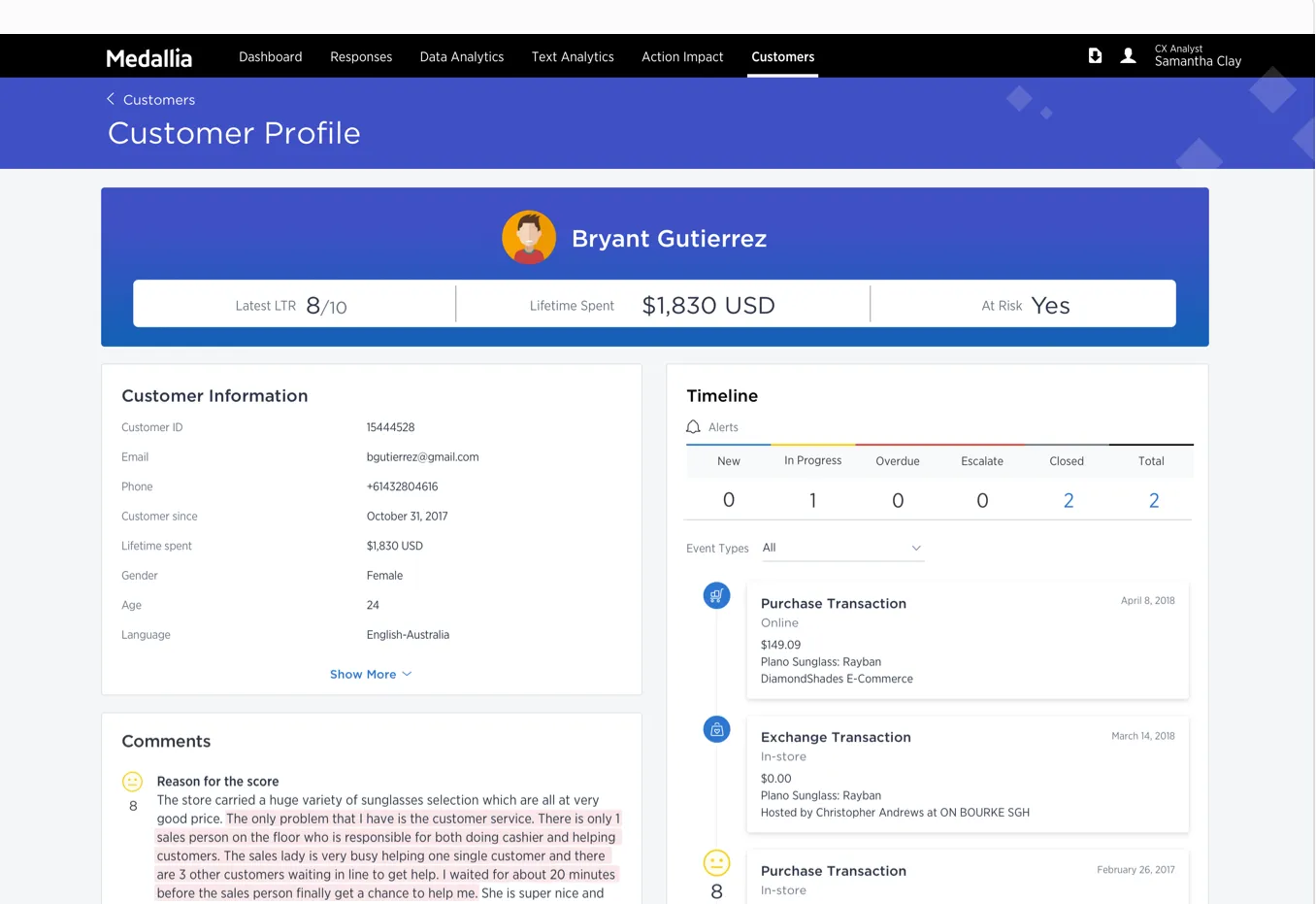This screenshot has height=904, width=1316.
Task: Open Text Analytics tab
Action: point(573,57)
